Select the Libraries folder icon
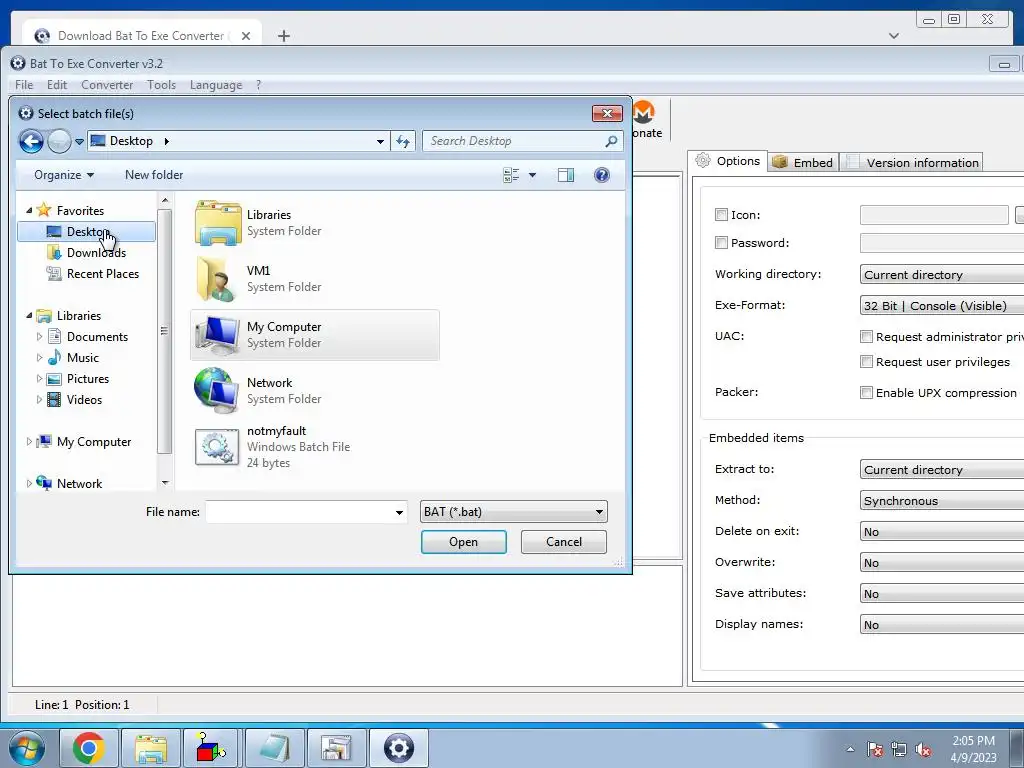 pyautogui.click(x=218, y=223)
